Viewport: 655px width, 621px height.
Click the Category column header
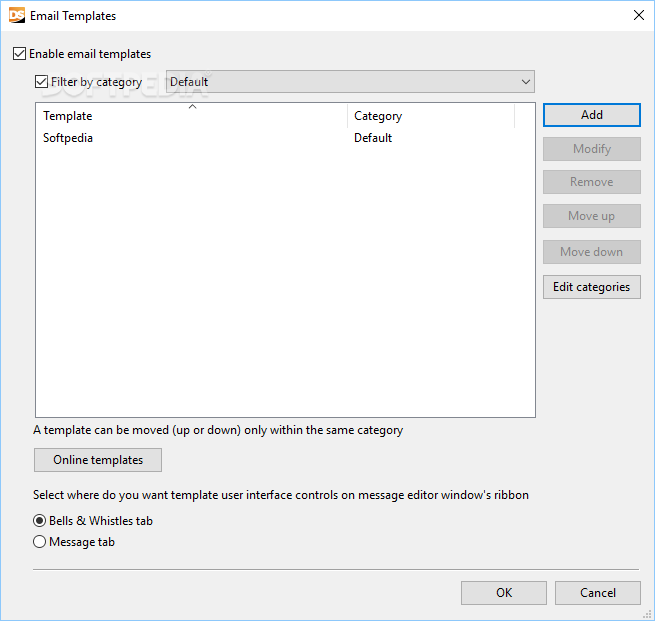point(431,116)
